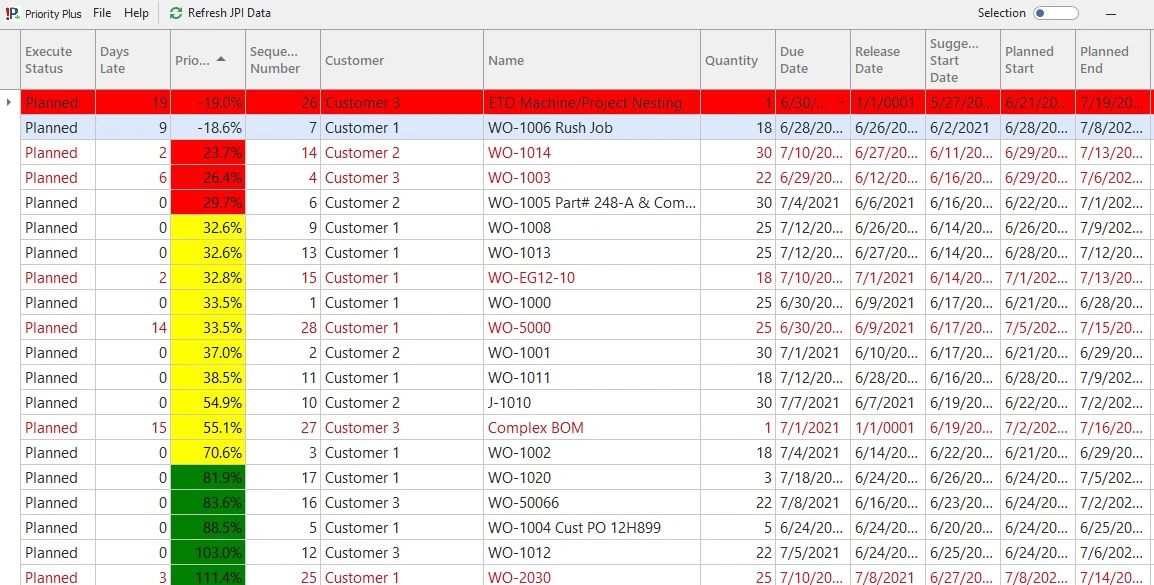
Task: Click the Execute Status column header
Action: (48, 60)
